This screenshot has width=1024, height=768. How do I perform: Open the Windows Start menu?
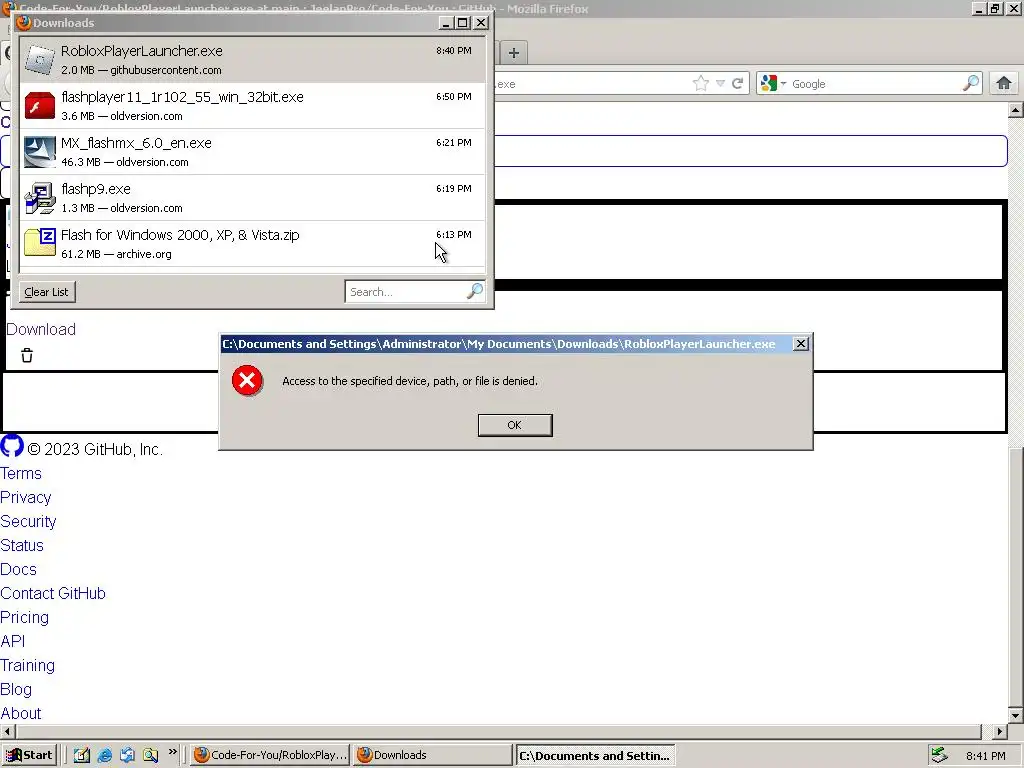click(x=29, y=755)
